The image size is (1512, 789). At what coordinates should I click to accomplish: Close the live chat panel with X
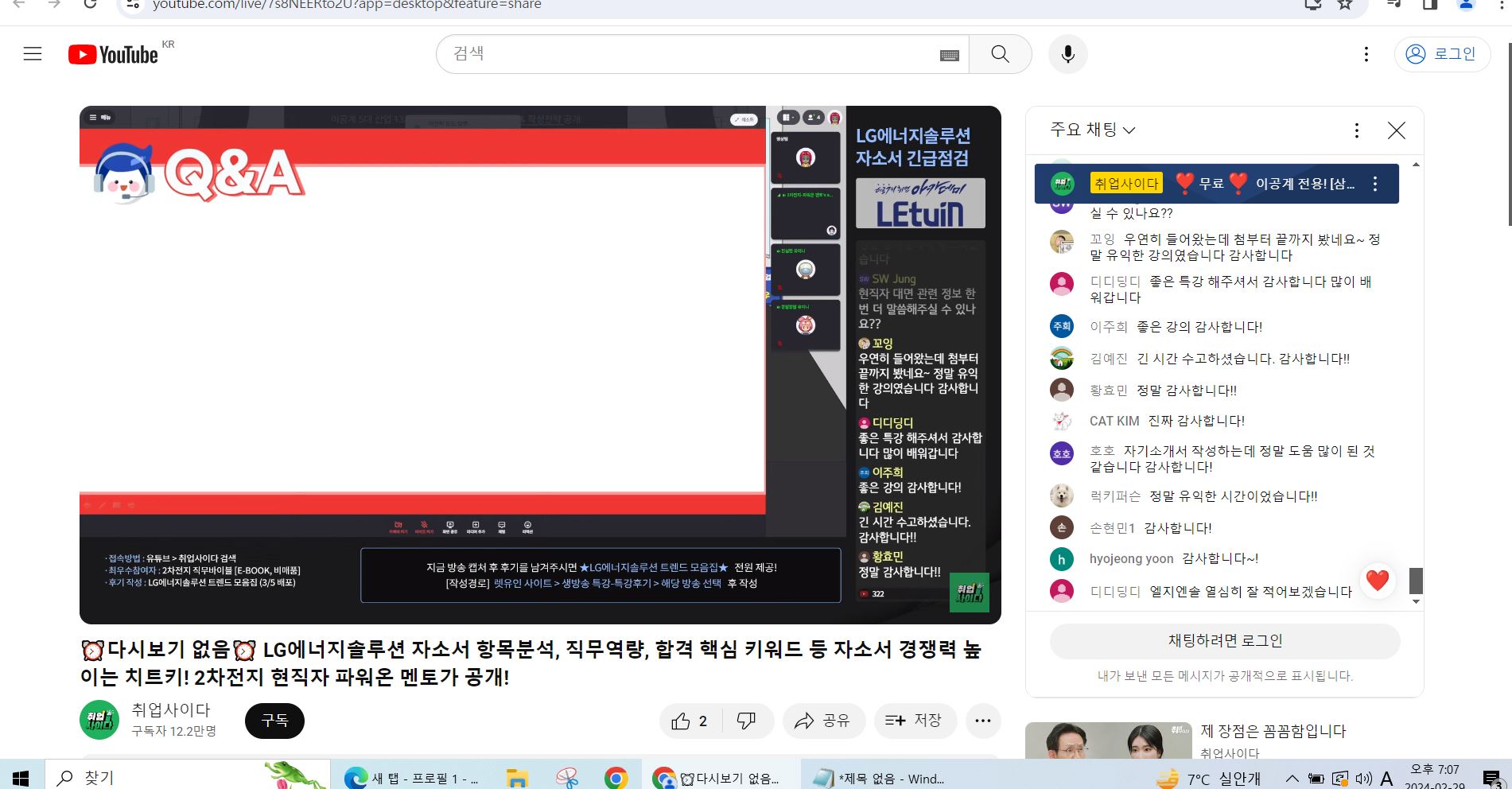[x=1397, y=130]
